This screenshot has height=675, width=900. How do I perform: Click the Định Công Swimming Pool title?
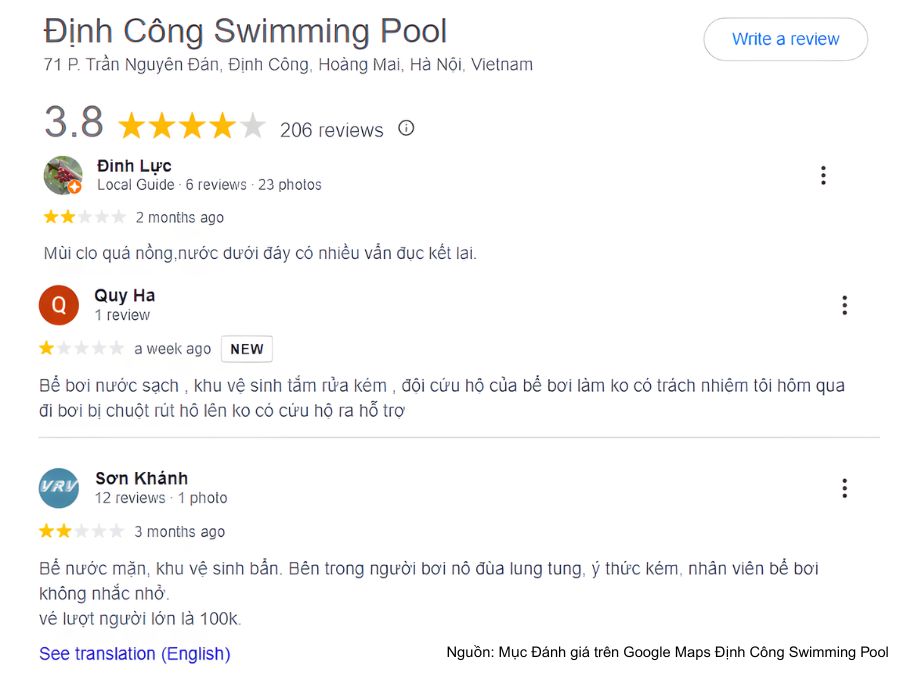(x=245, y=31)
